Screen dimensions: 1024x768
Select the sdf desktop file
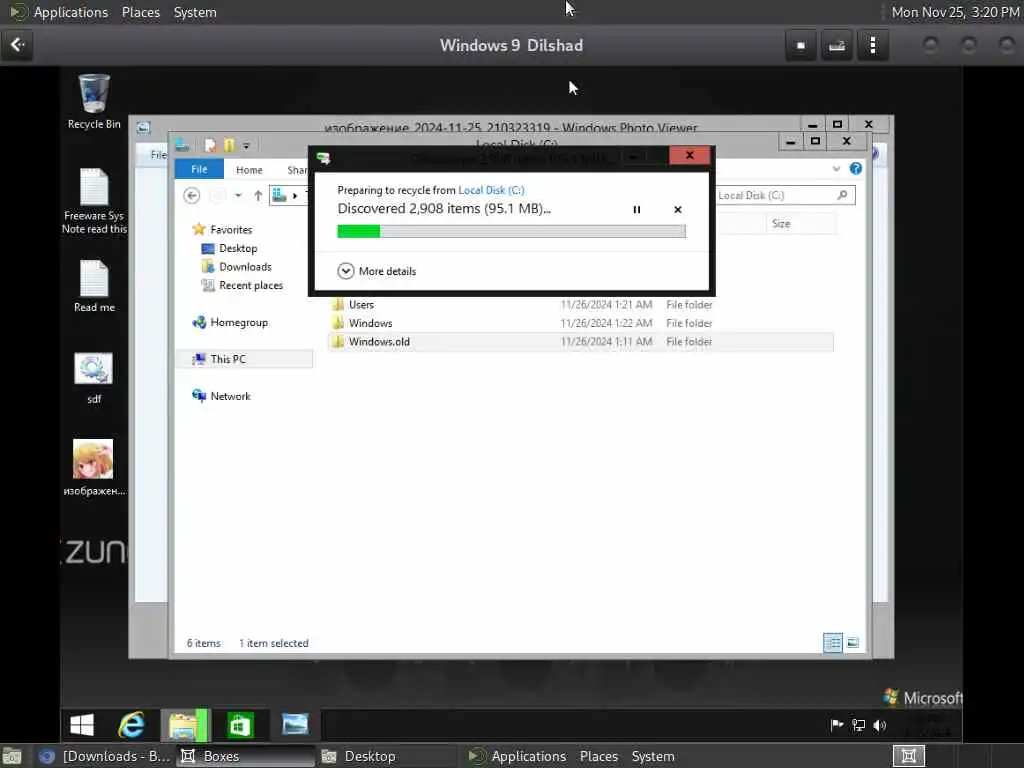[94, 378]
